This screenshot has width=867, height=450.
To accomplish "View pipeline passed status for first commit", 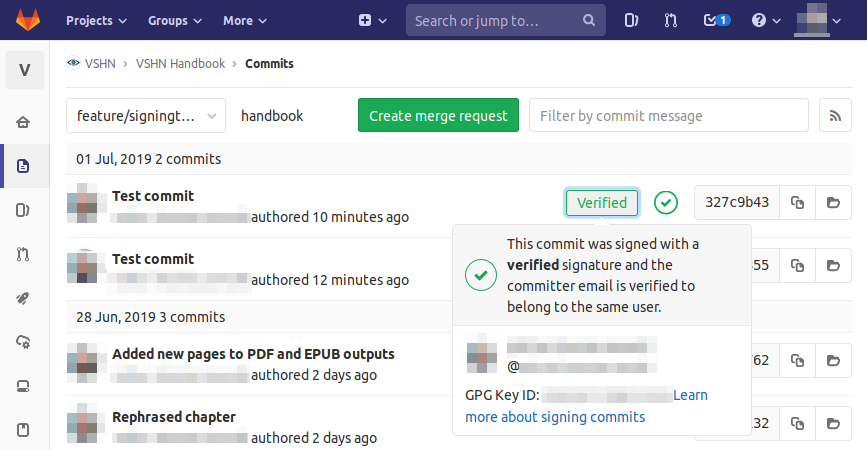I will (666, 202).
